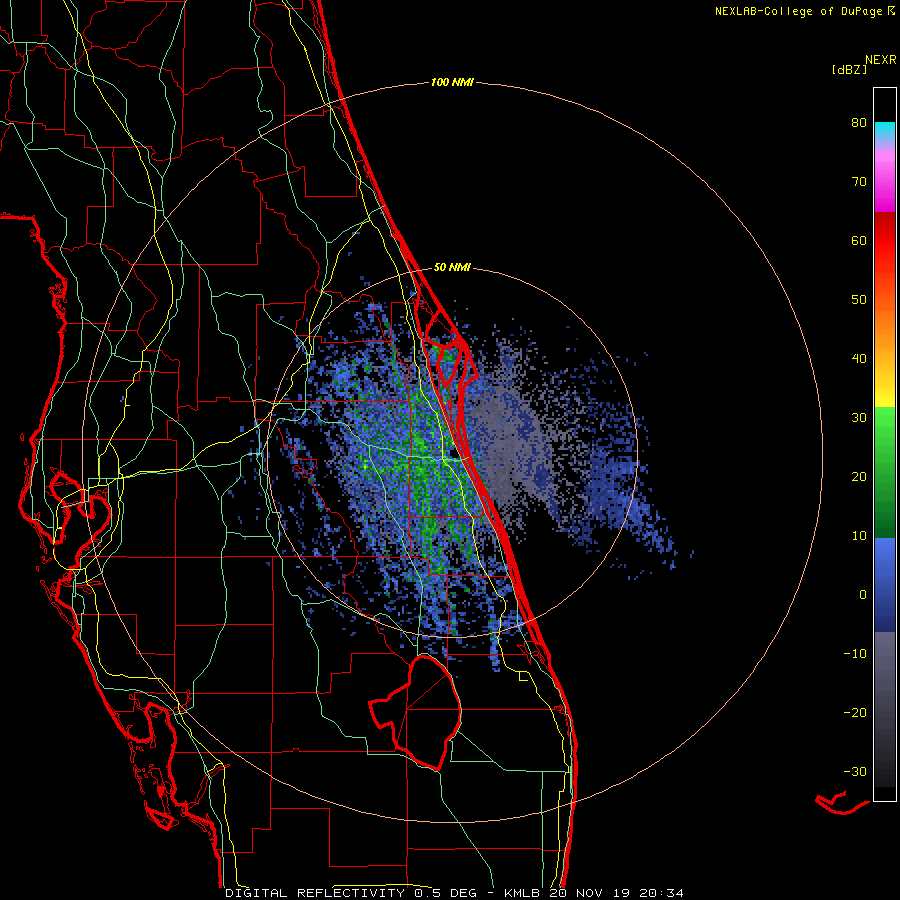The height and width of the screenshot is (900, 900).
Task: Click the 100 NMI range ring label
Action: point(452,83)
